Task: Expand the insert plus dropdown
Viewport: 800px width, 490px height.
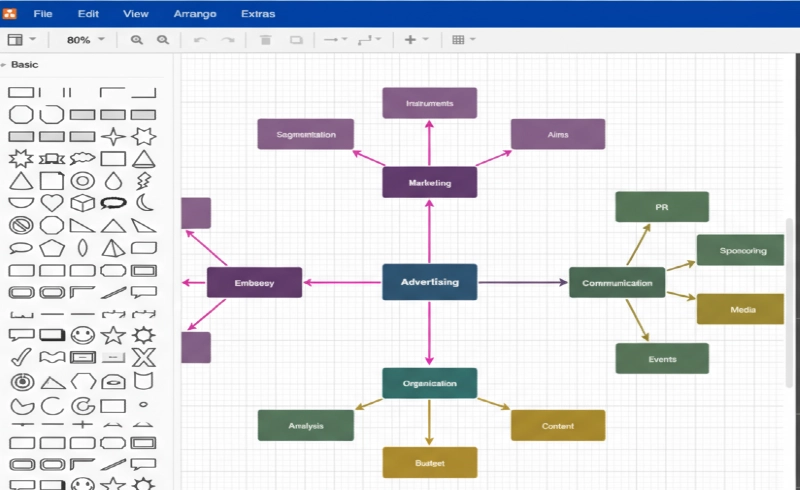Action: [x=415, y=40]
